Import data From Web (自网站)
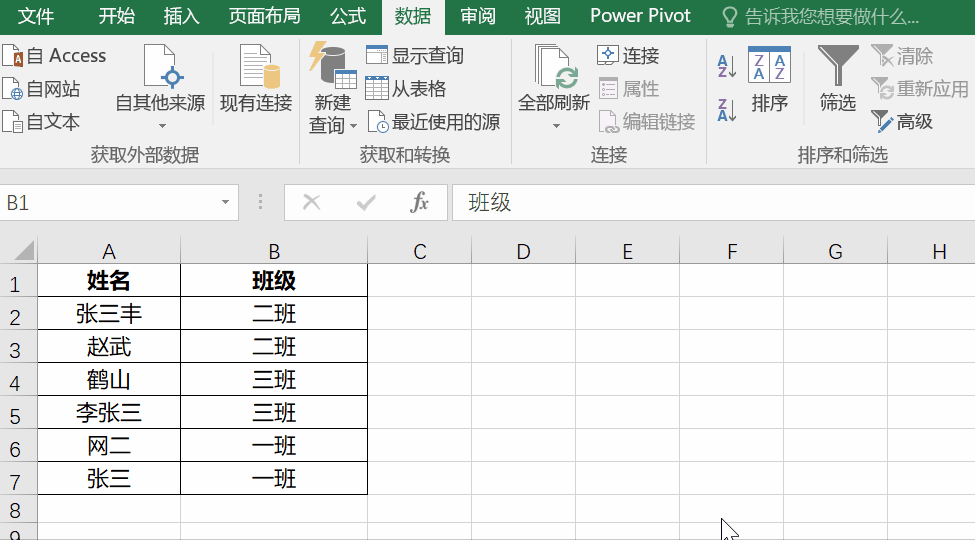This screenshot has width=975, height=540. [x=42, y=89]
